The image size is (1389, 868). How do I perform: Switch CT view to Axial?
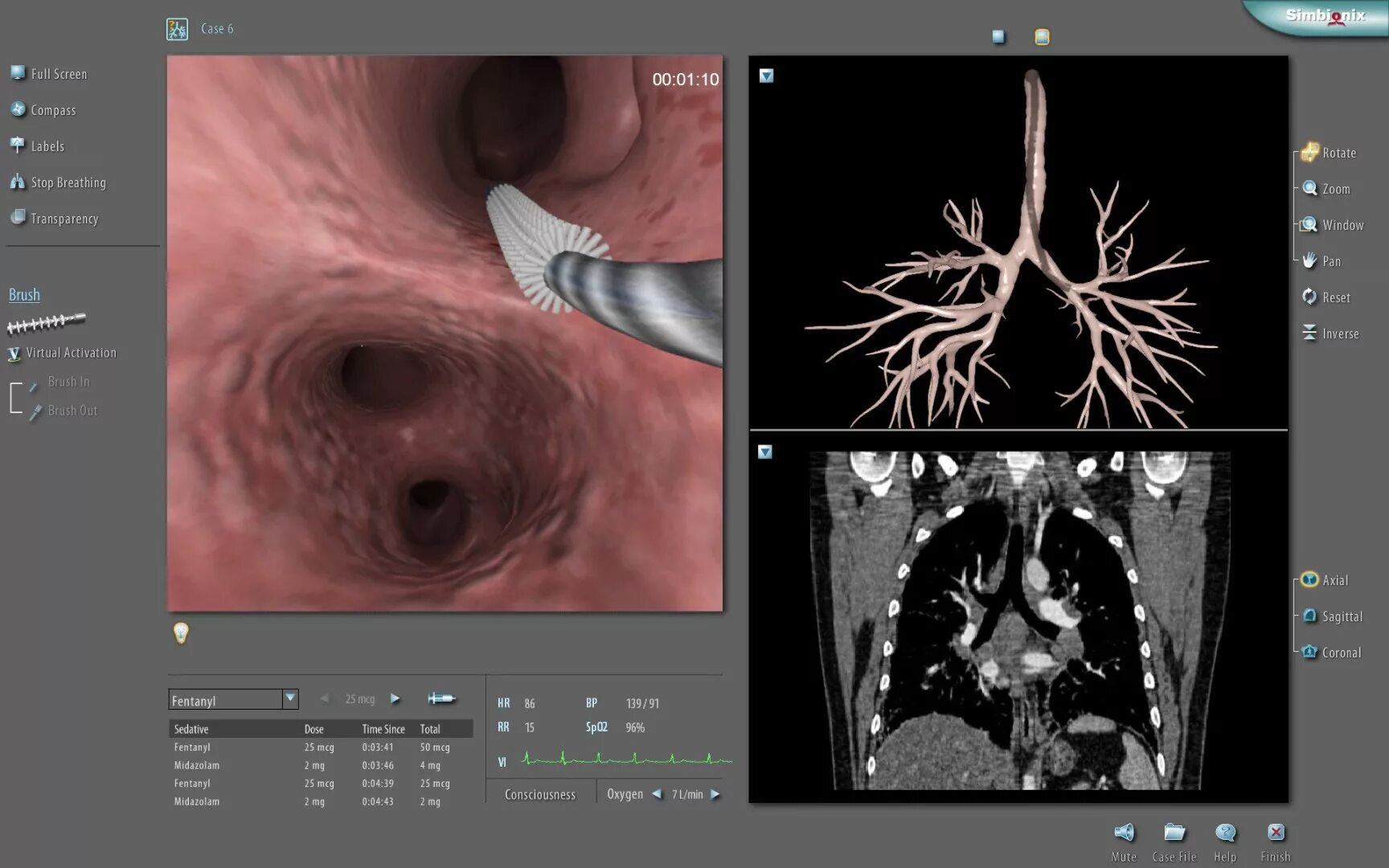coord(1309,579)
